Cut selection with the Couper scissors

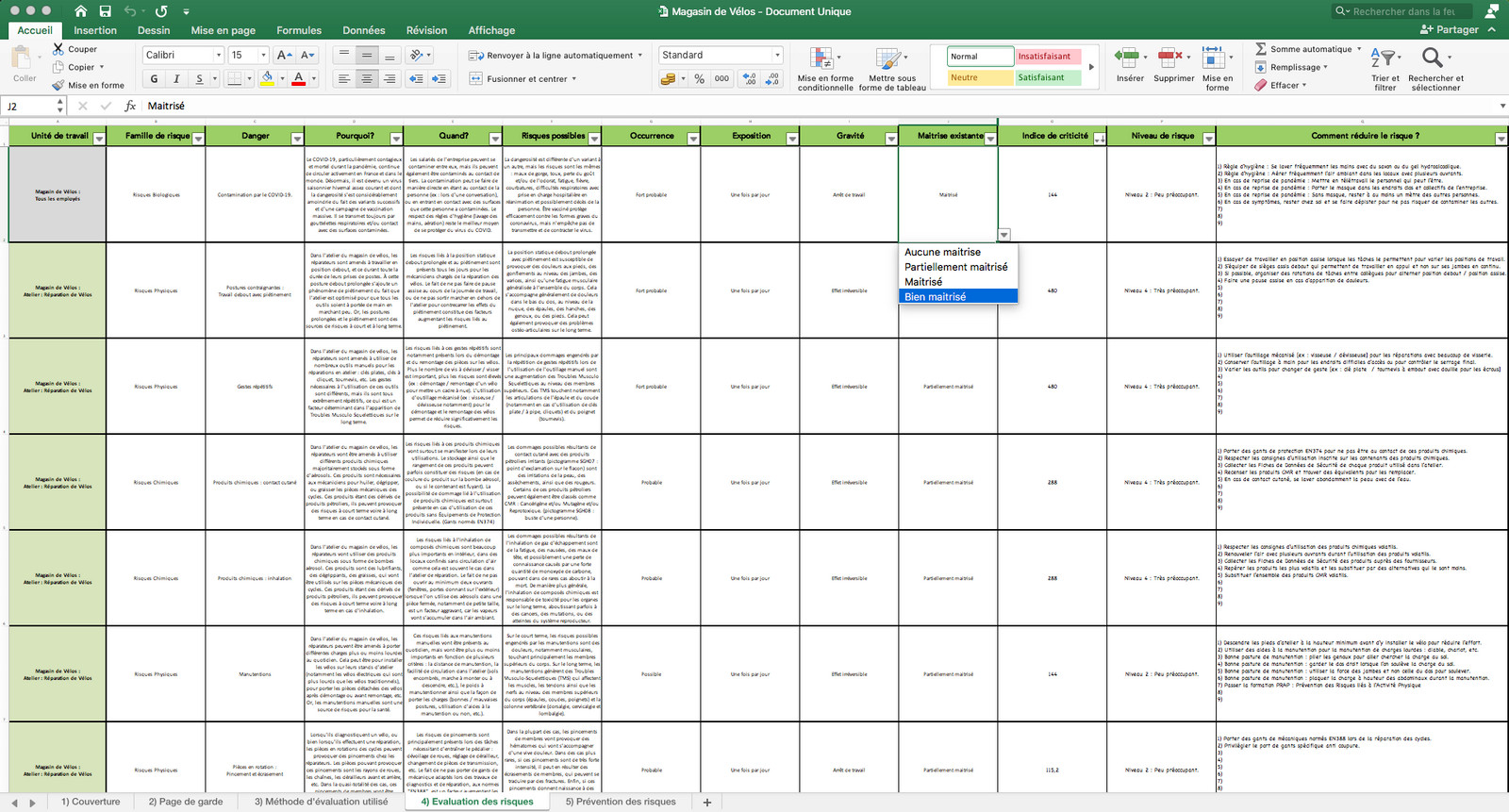coord(58,49)
